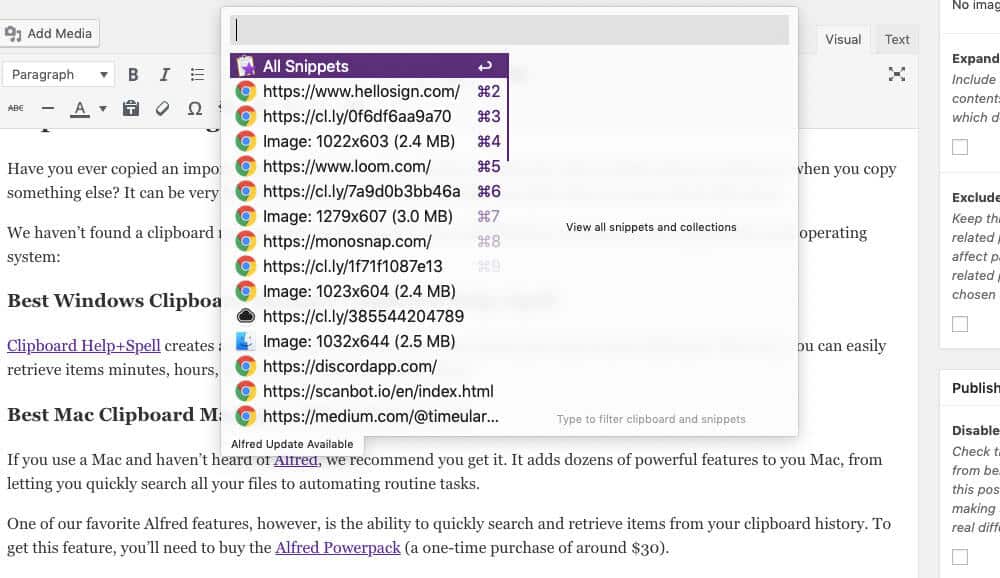Enable the Disable checkbox under Publish
This screenshot has width=1000, height=578.
[960, 557]
